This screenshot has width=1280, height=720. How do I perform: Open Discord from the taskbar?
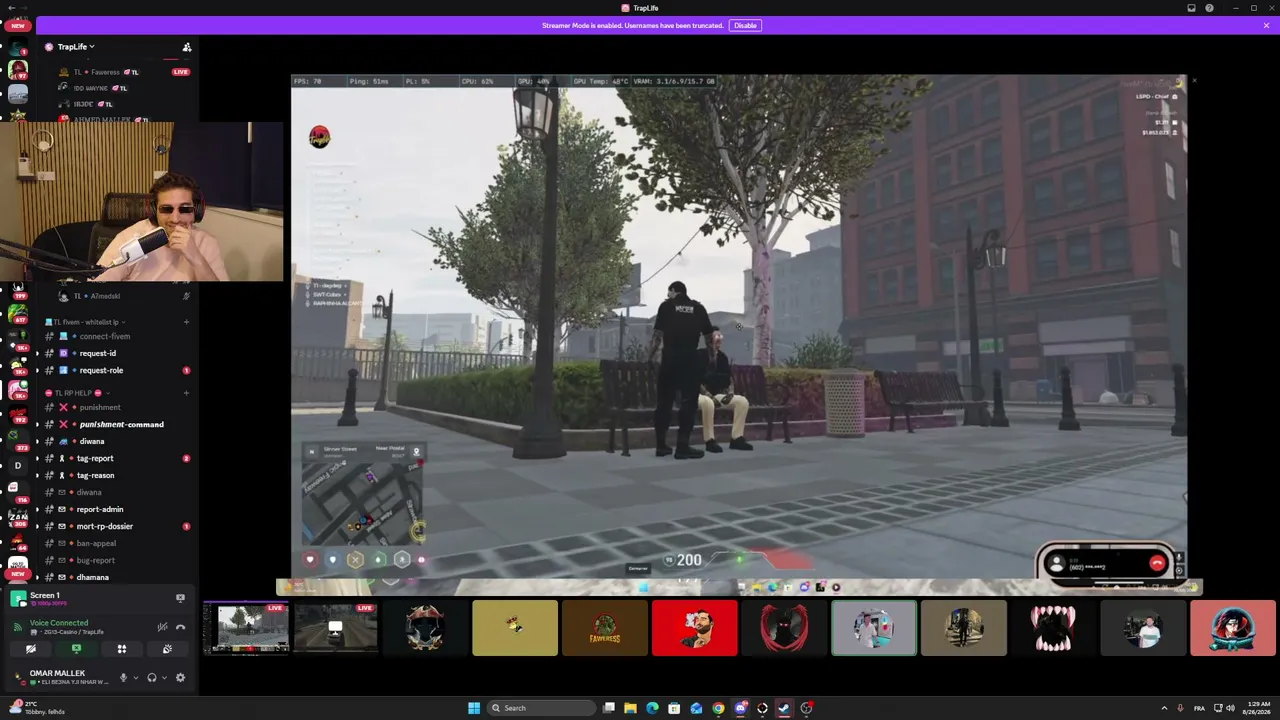(740, 708)
